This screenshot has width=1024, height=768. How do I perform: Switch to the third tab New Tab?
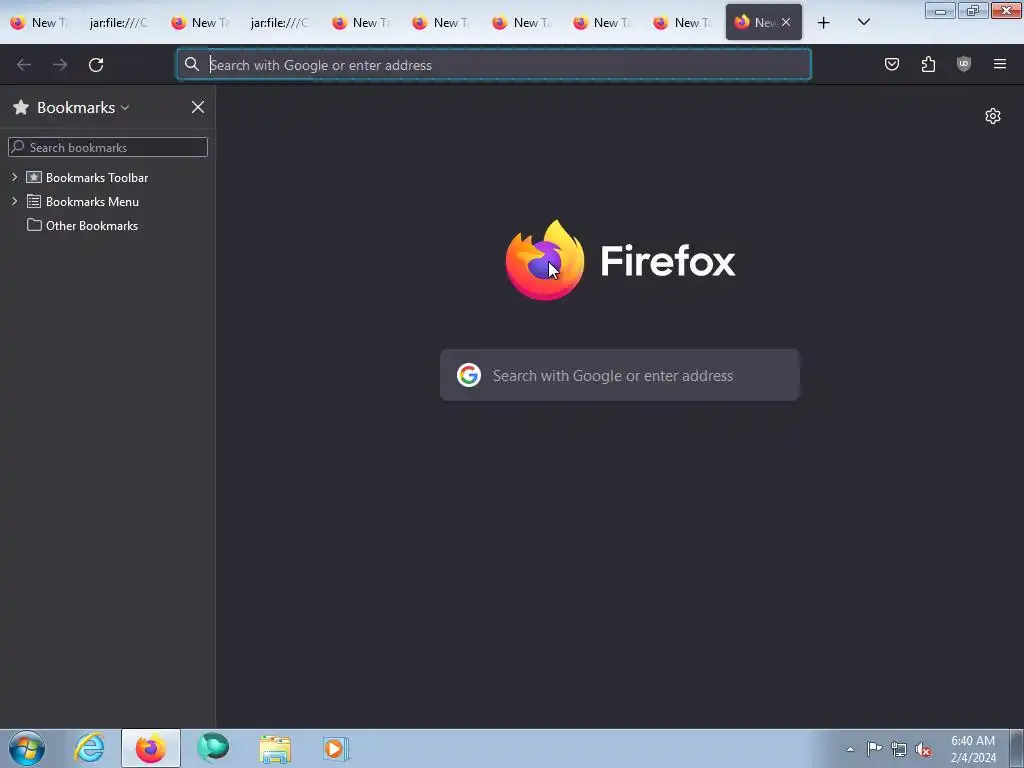coord(200,22)
